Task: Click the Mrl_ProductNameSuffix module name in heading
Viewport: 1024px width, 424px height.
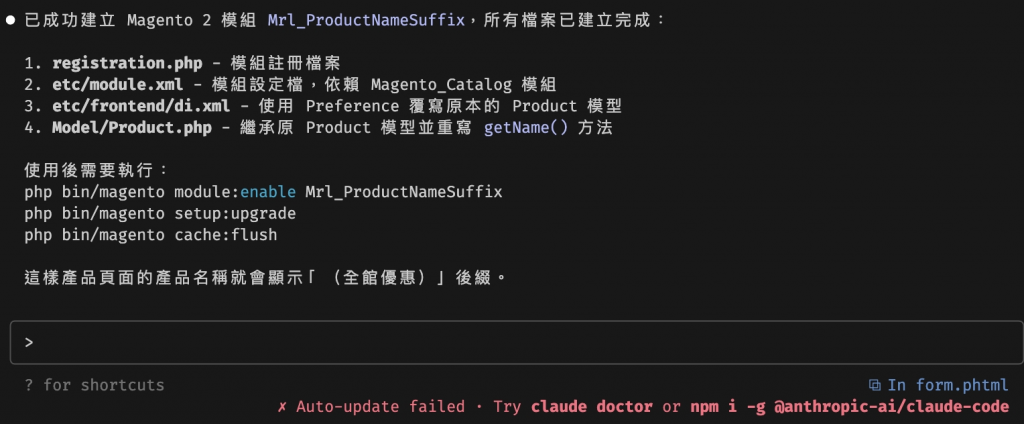Action: (x=366, y=20)
